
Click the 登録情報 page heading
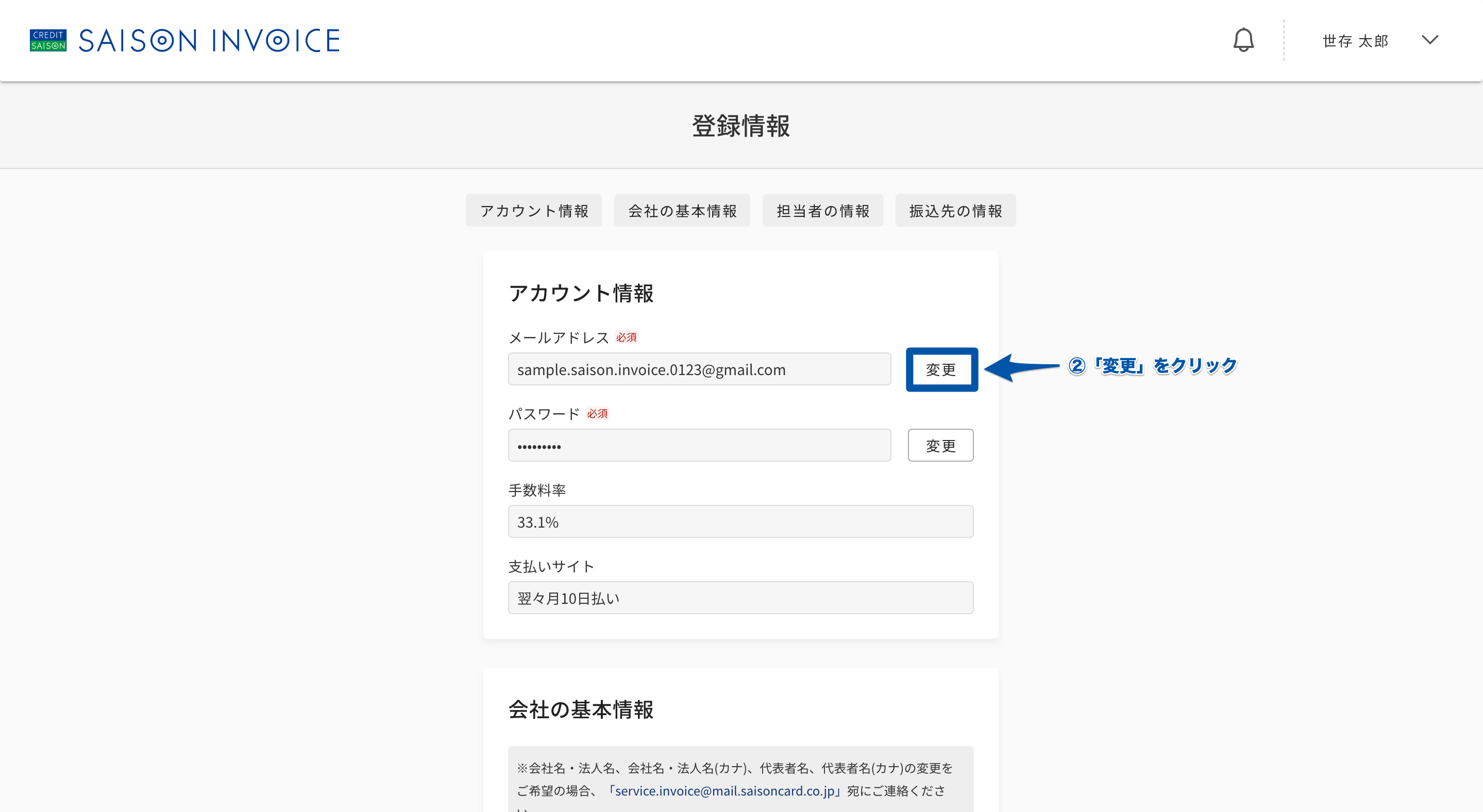pyautogui.click(x=741, y=126)
